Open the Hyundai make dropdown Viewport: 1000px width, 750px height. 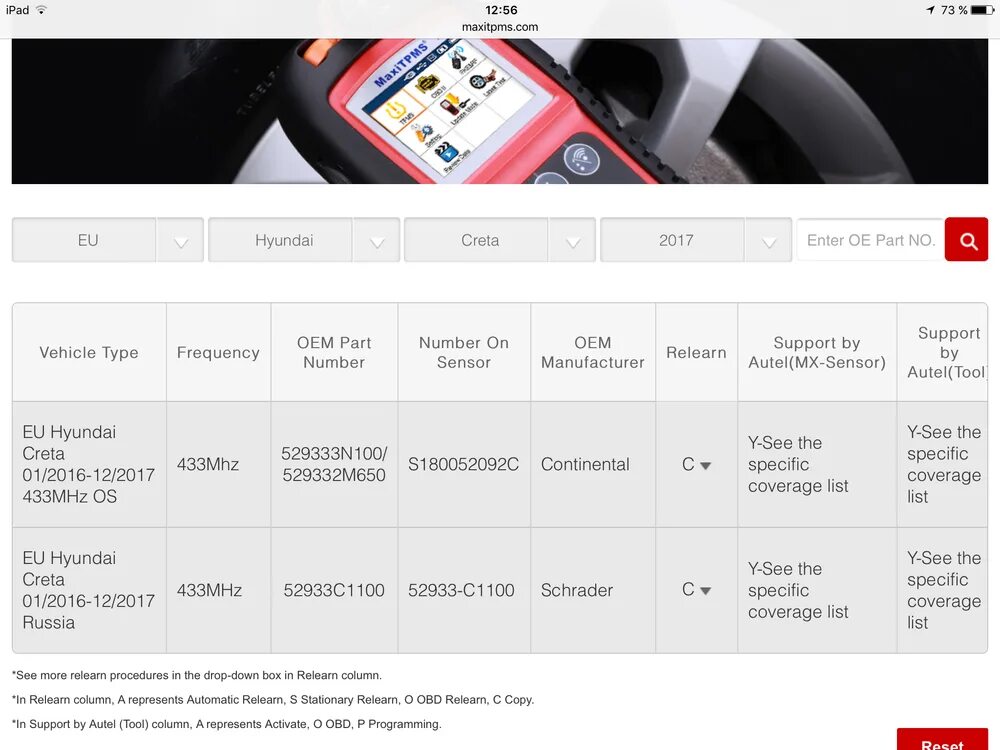coord(304,240)
